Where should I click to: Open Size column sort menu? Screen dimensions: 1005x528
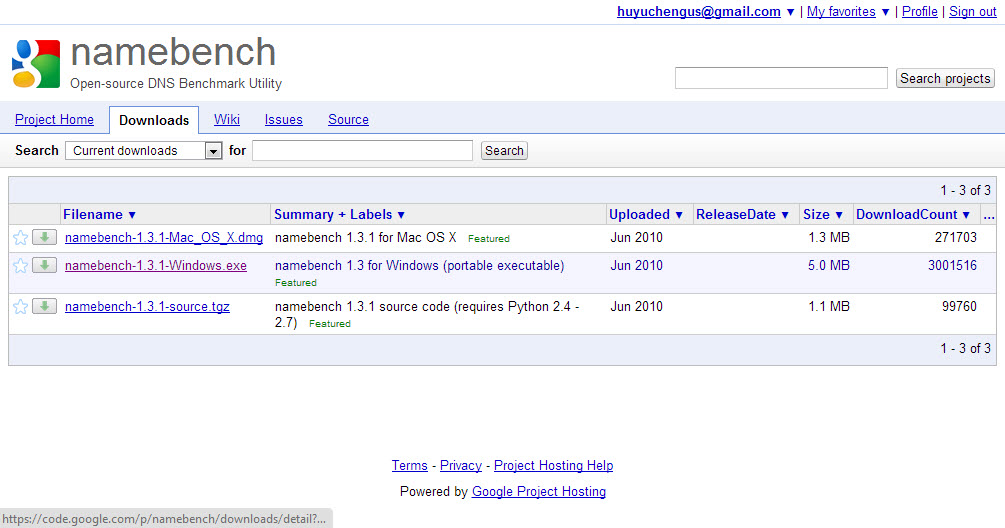(x=823, y=215)
